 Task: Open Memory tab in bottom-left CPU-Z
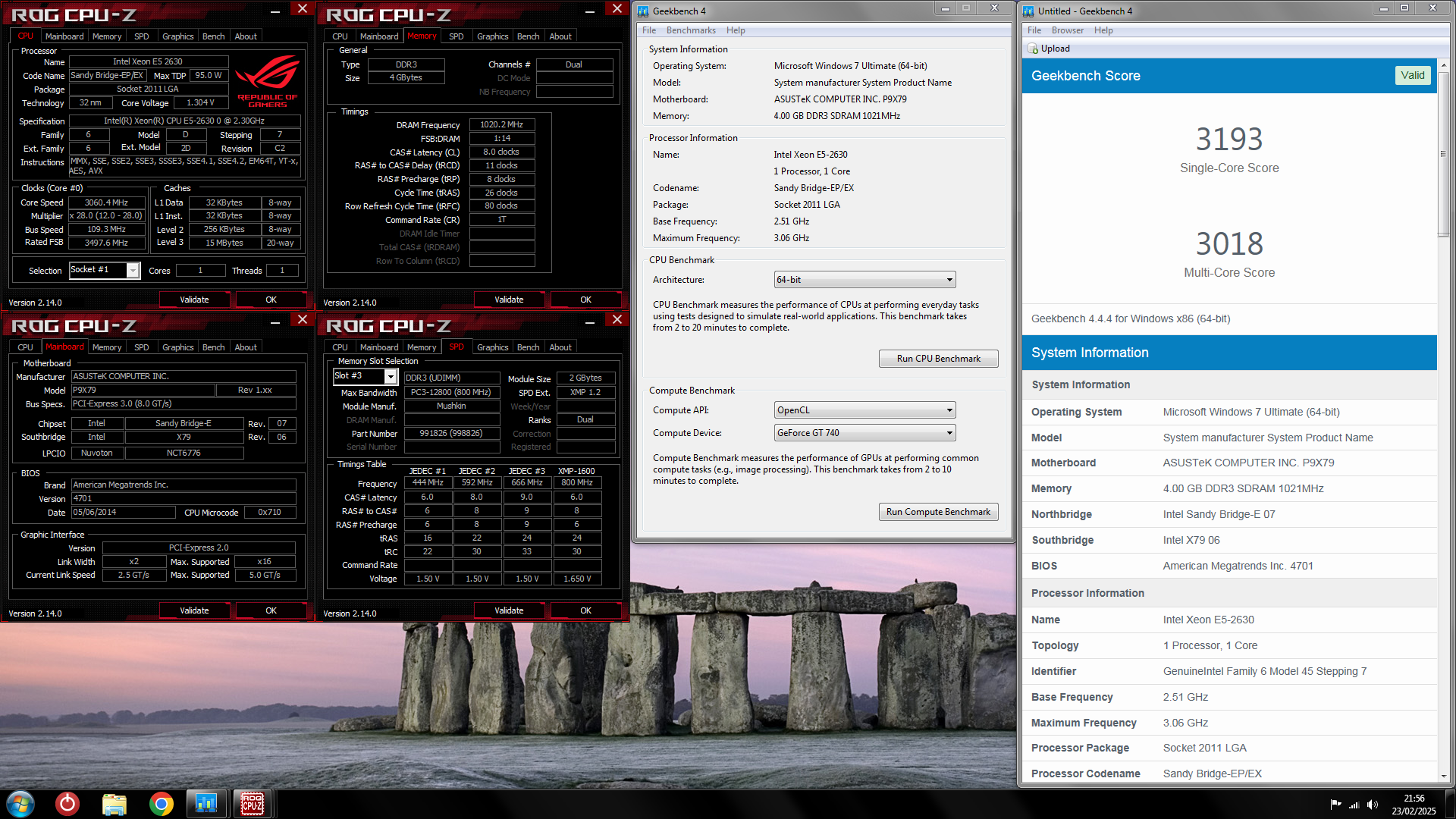point(107,347)
